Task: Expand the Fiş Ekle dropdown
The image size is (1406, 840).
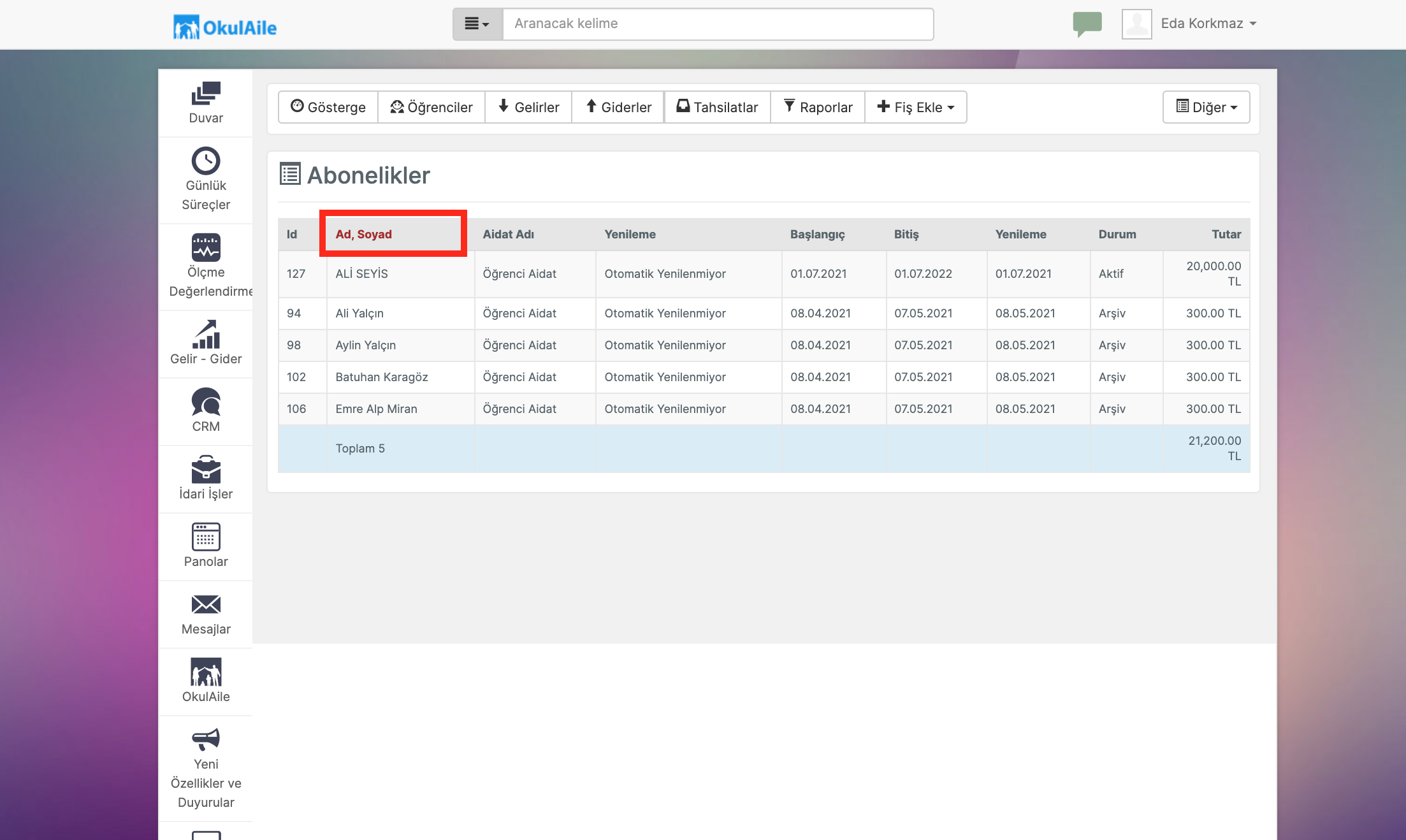Action: (x=915, y=107)
